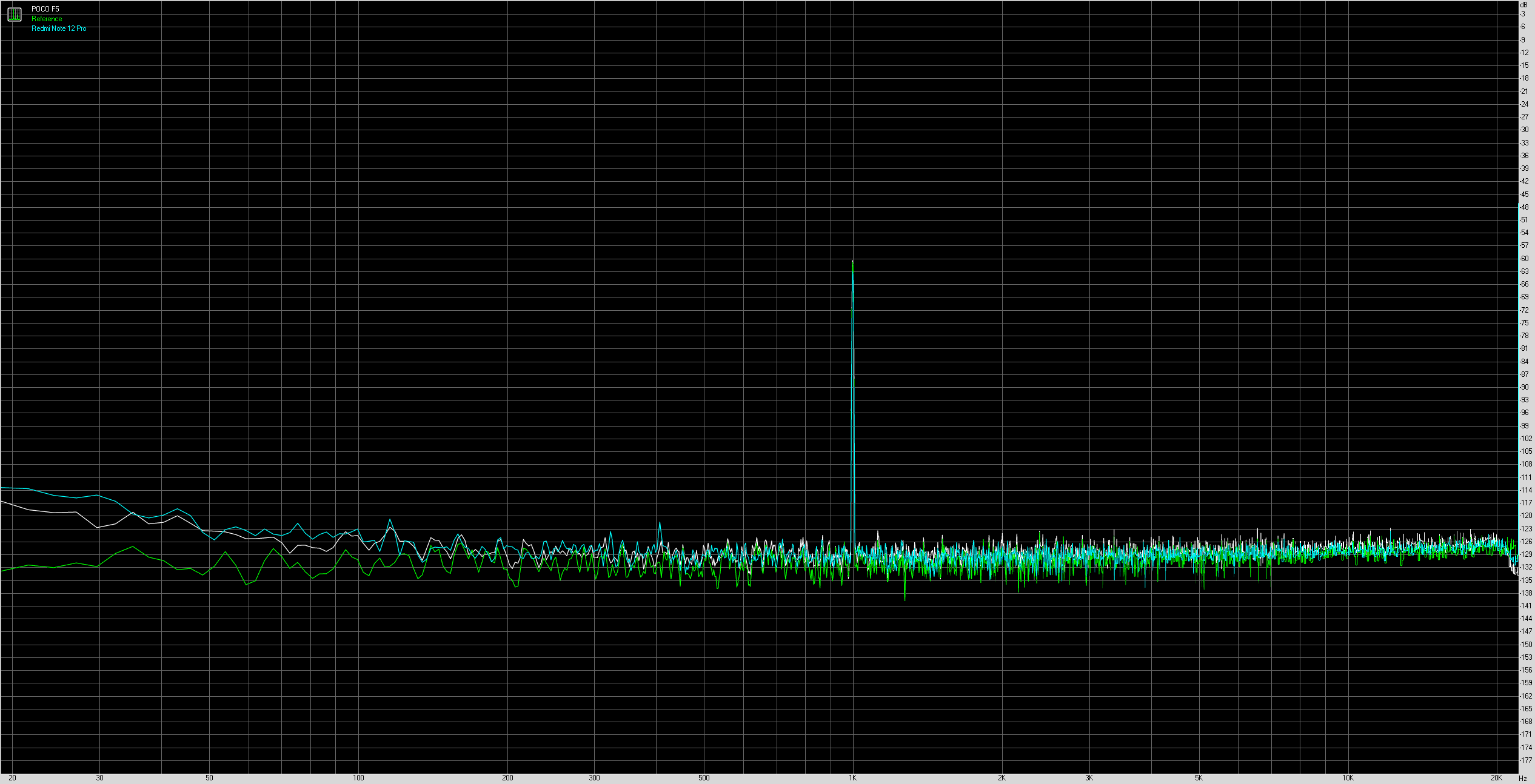Click the -120 dB amplitude axis label

click(x=1525, y=516)
